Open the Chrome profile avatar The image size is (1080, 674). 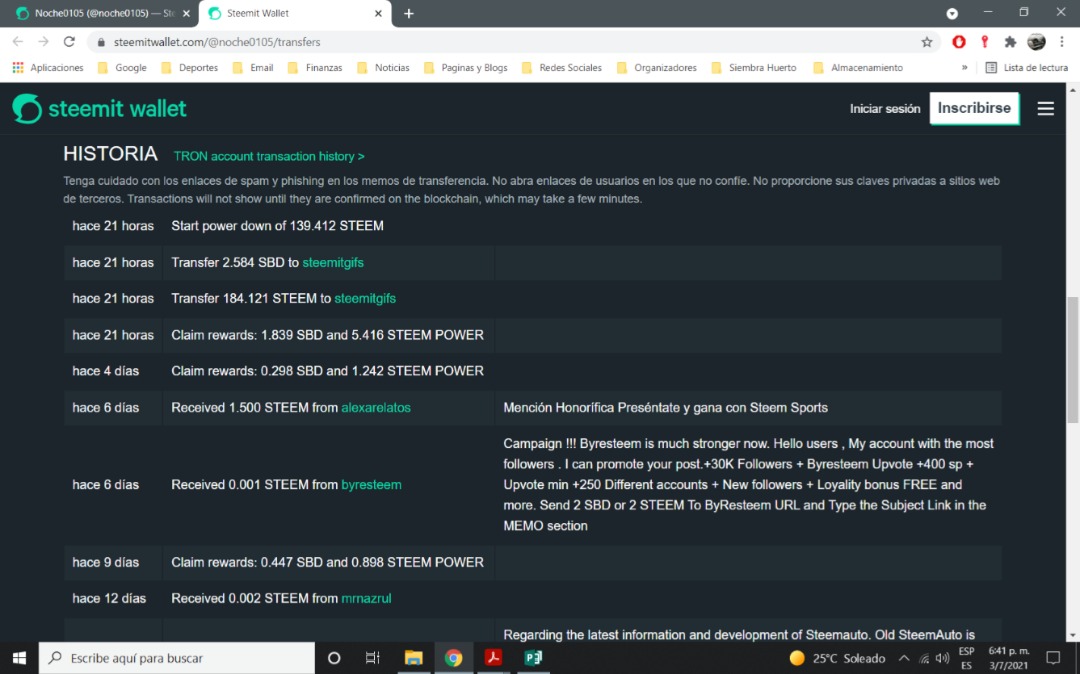(1036, 42)
